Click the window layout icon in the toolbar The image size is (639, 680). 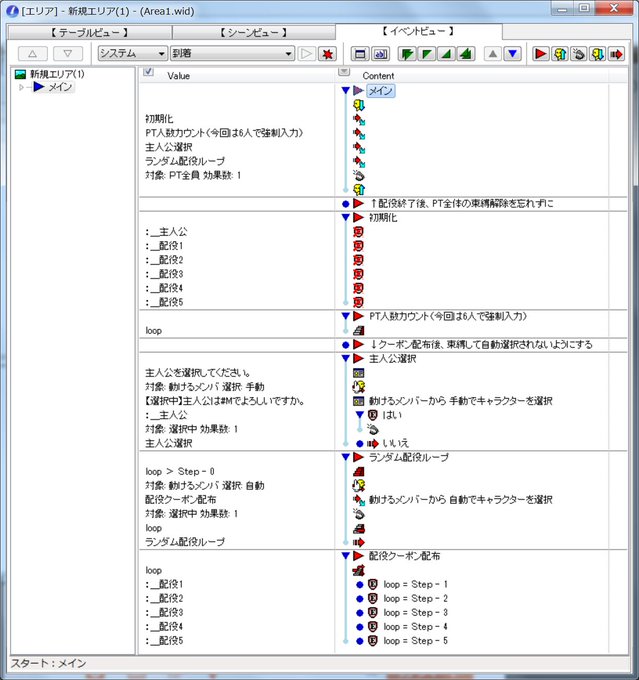360,54
